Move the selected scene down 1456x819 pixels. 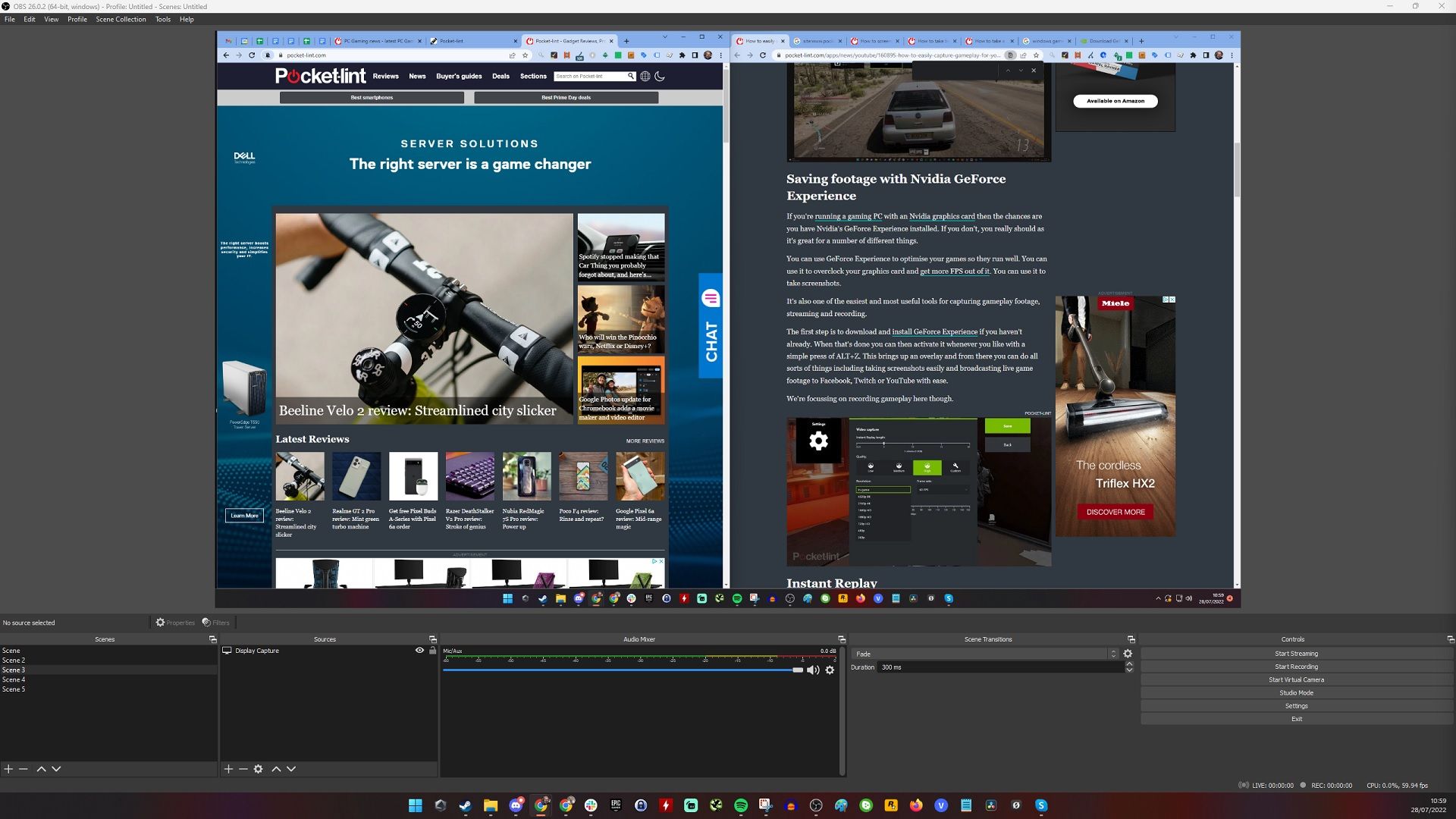point(56,769)
